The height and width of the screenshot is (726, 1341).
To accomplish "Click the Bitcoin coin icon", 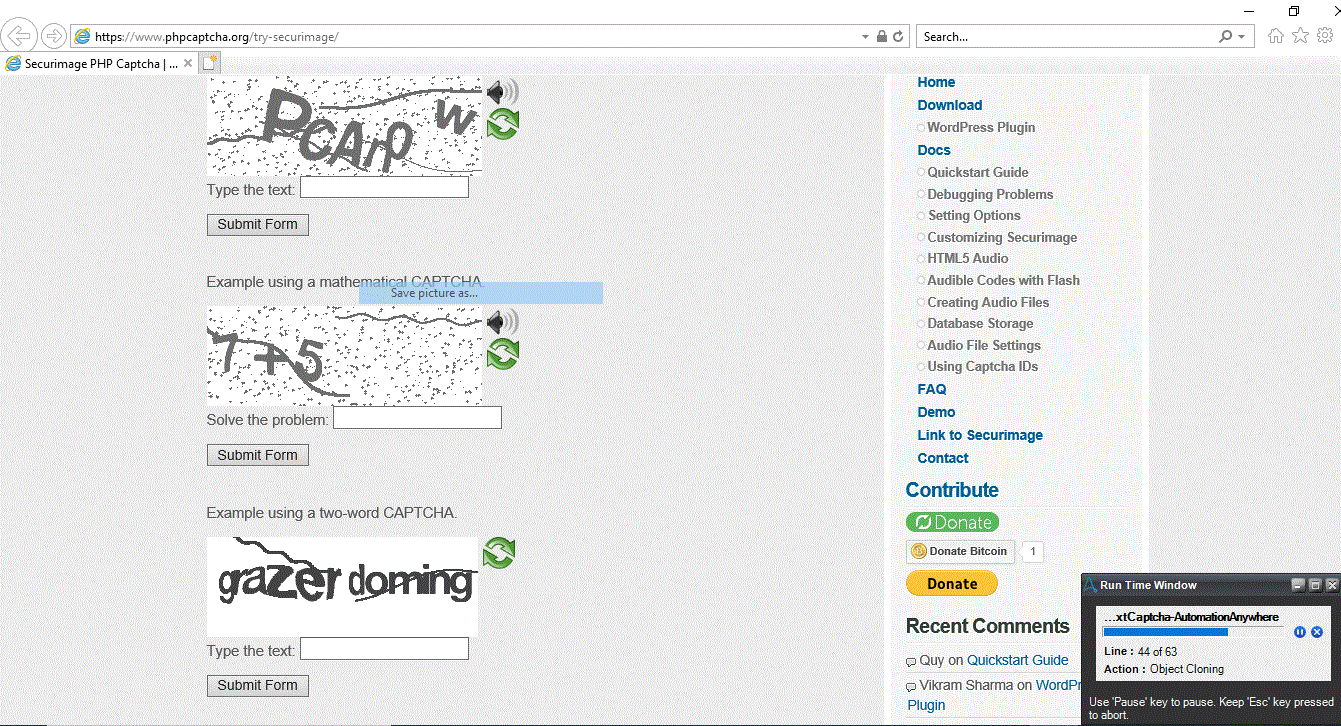I will pyautogui.click(x=919, y=551).
